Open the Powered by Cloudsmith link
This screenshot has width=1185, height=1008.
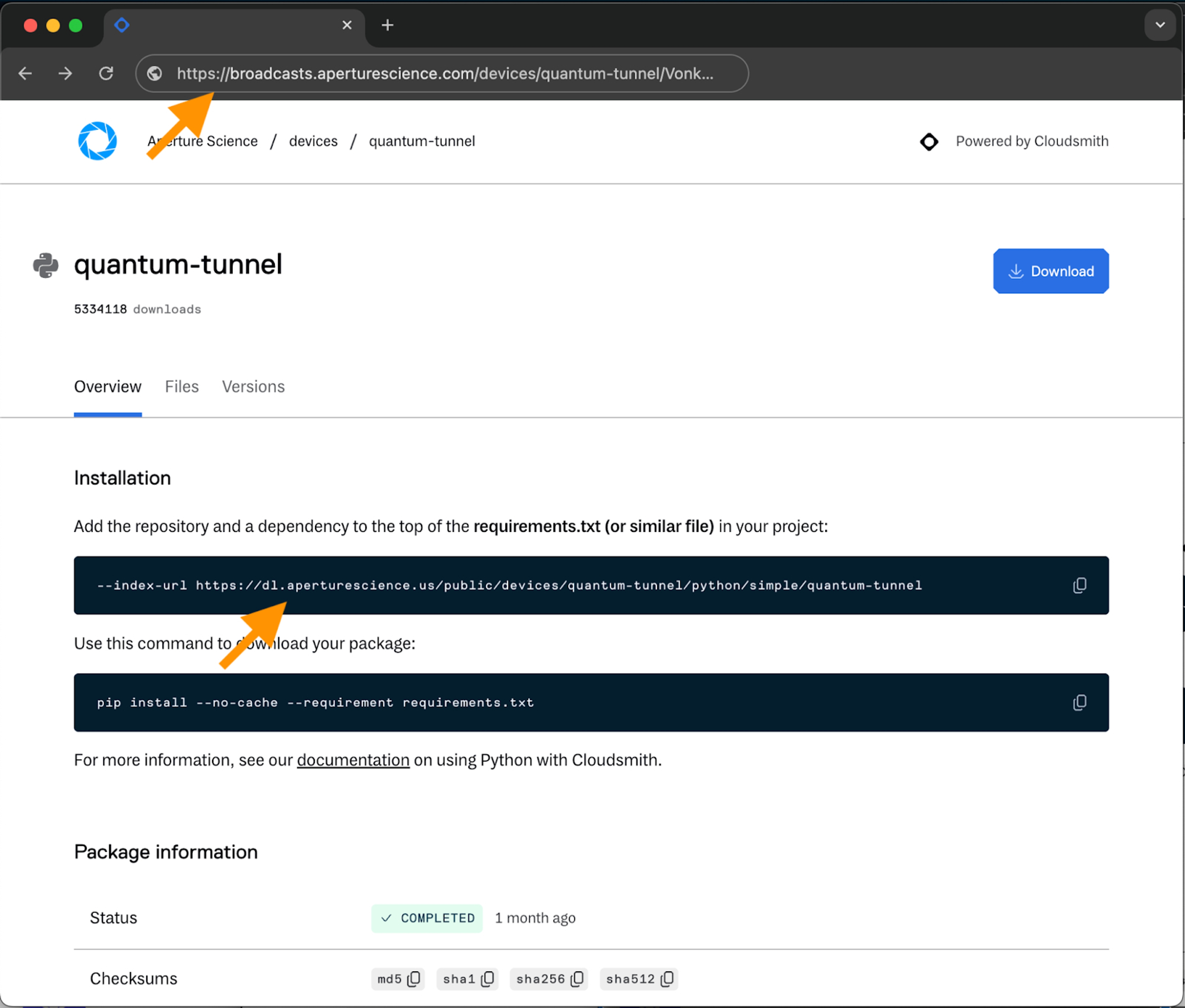click(x=1032, y=141)
